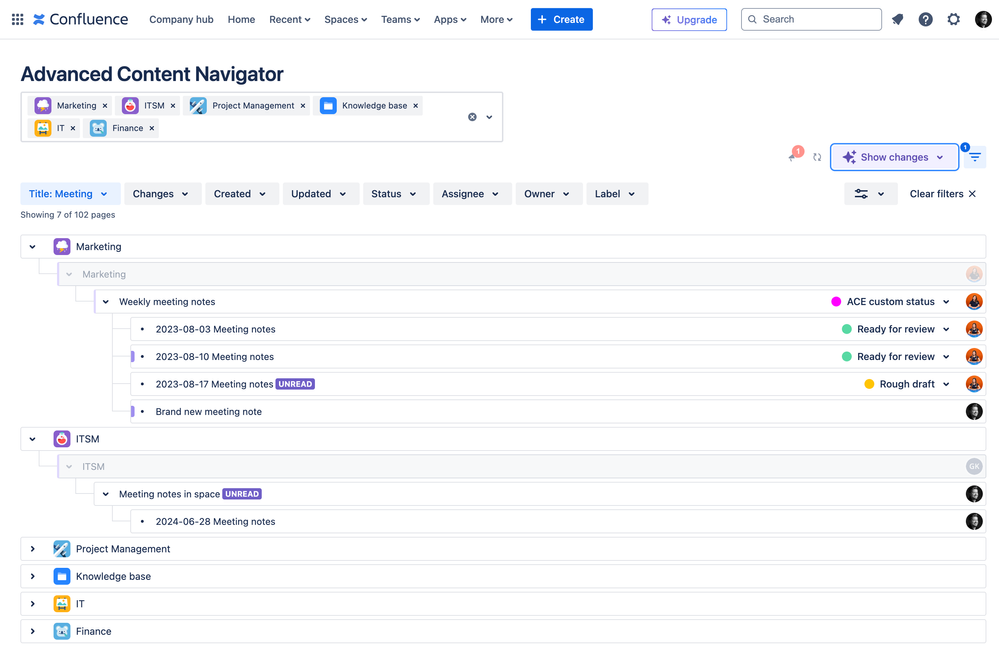Expand the Project Management space node
Image resolution: width=999 pixels, height=658 pixels.
32,549
